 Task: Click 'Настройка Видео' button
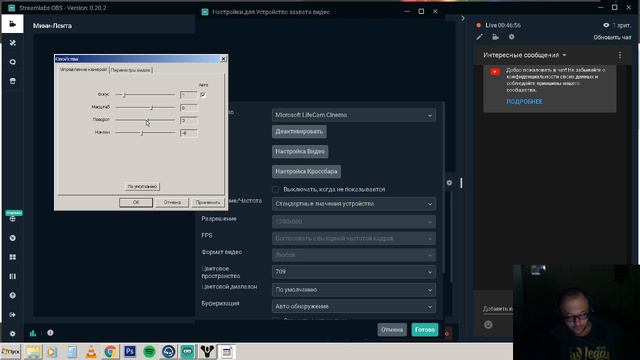[300, 151]
